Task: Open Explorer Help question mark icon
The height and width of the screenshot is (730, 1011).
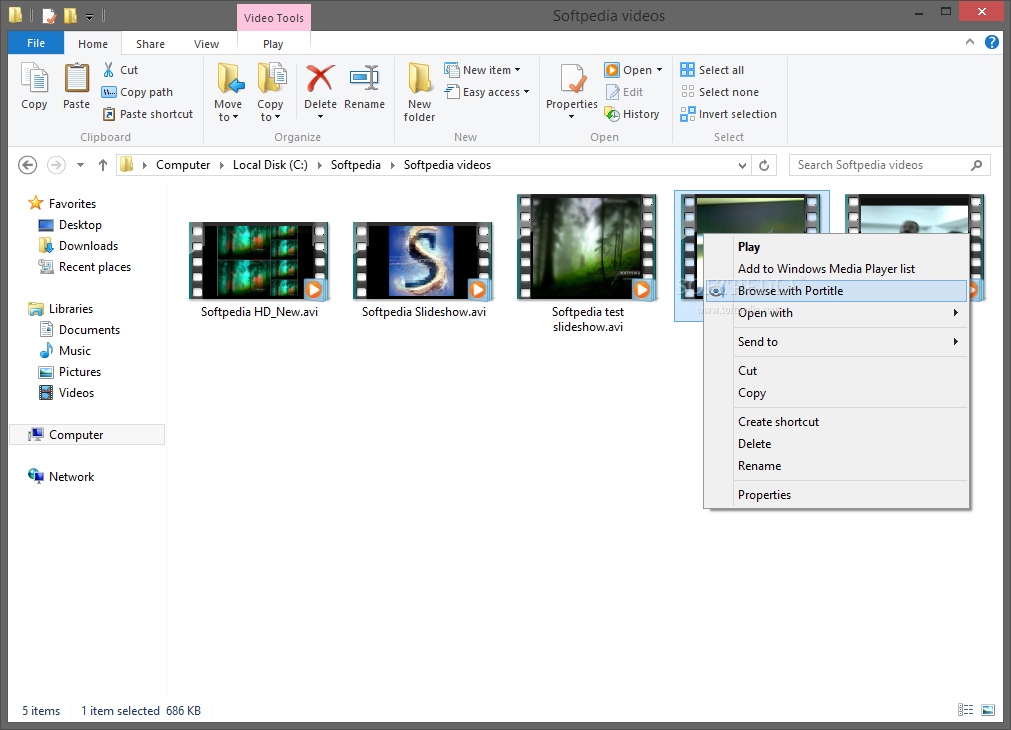Action: click(992, 42)
